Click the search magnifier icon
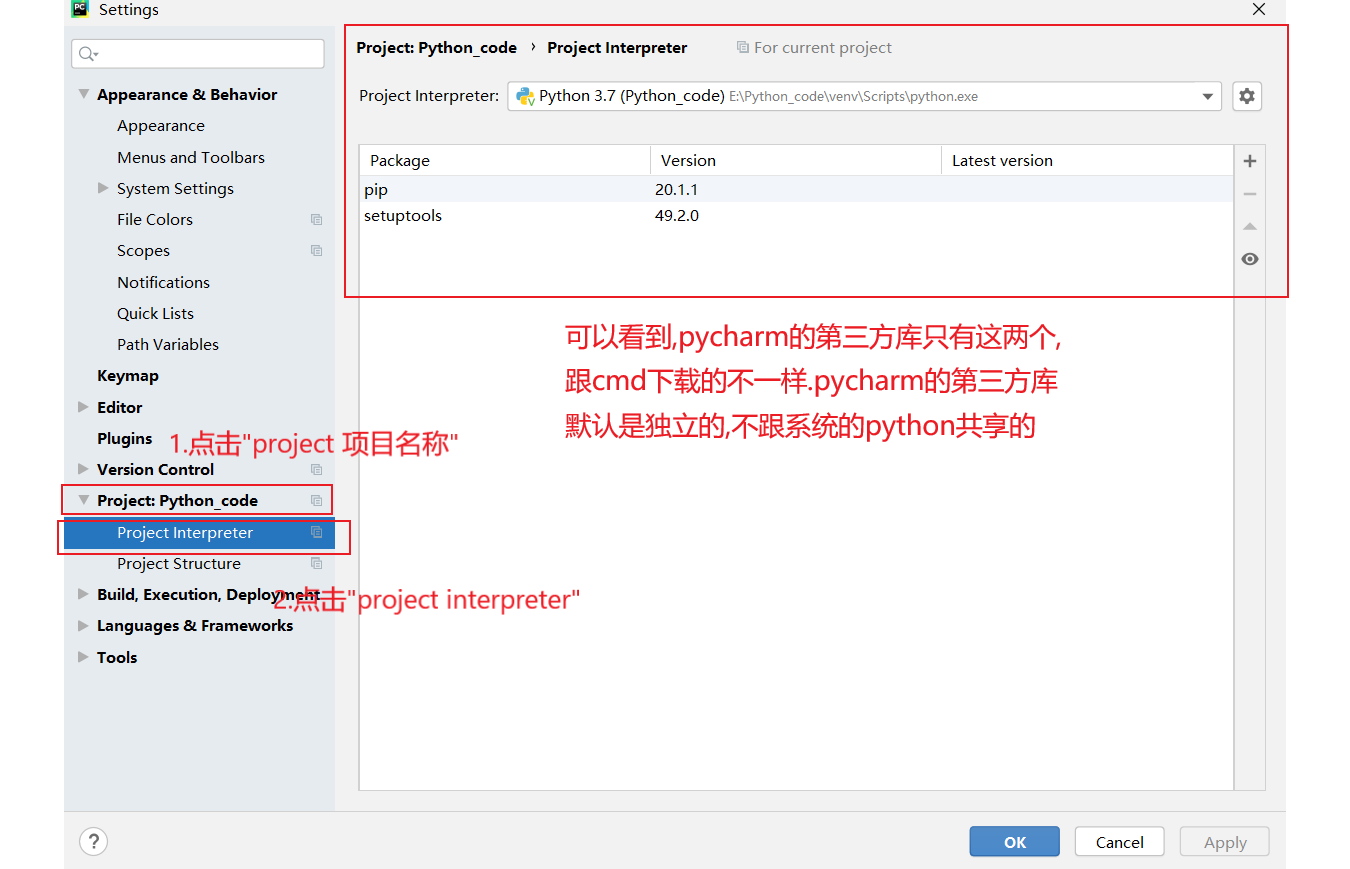 pyautogui.click(x=88, y=54)
